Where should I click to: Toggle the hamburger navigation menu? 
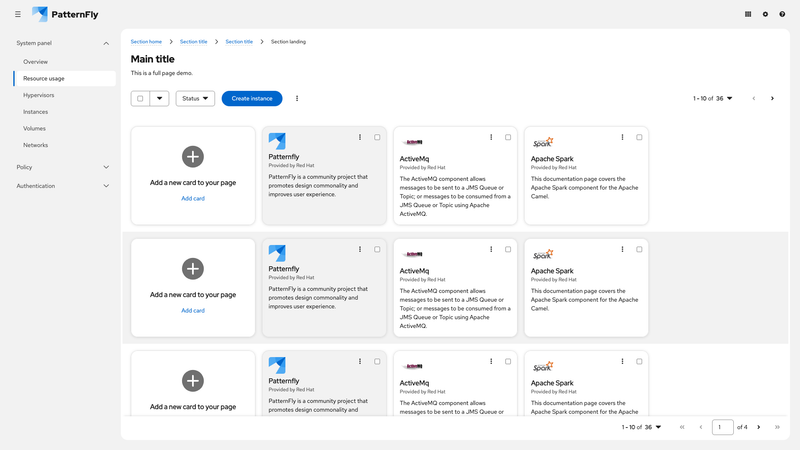coord(18,14)
